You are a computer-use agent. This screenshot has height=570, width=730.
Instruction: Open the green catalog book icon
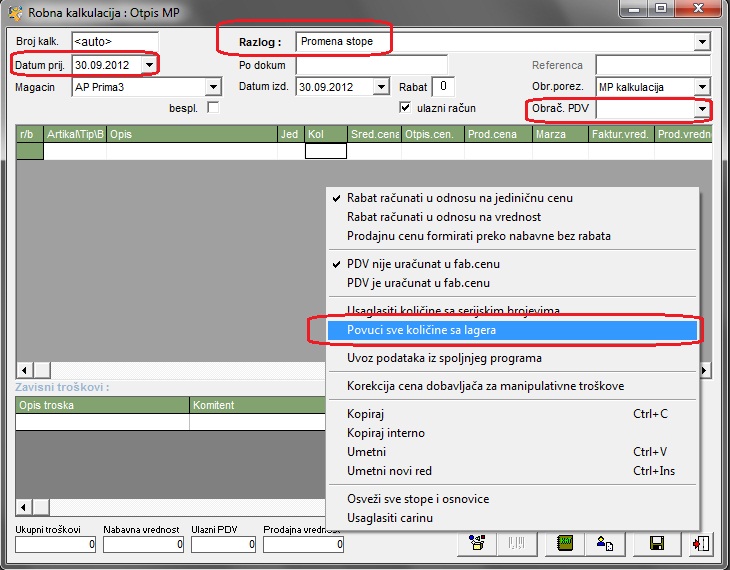click(x=565, y=544)
